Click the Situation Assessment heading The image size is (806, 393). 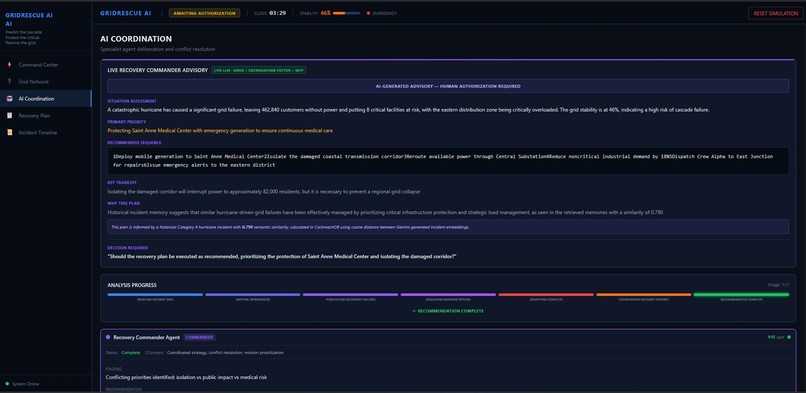pos(132,101)
